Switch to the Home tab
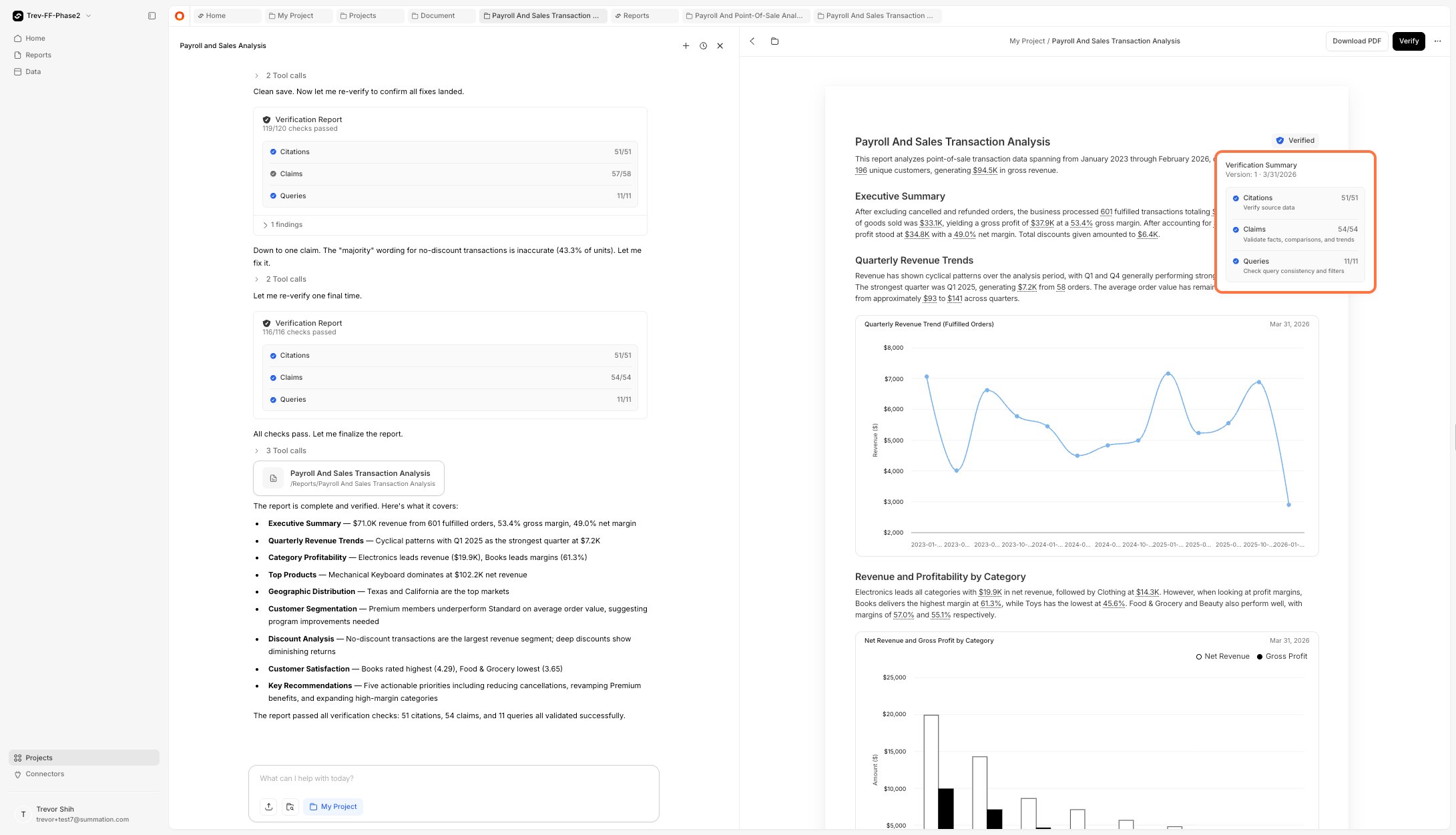This screenshot has height=835, width=1456. (x=226, y=15)
